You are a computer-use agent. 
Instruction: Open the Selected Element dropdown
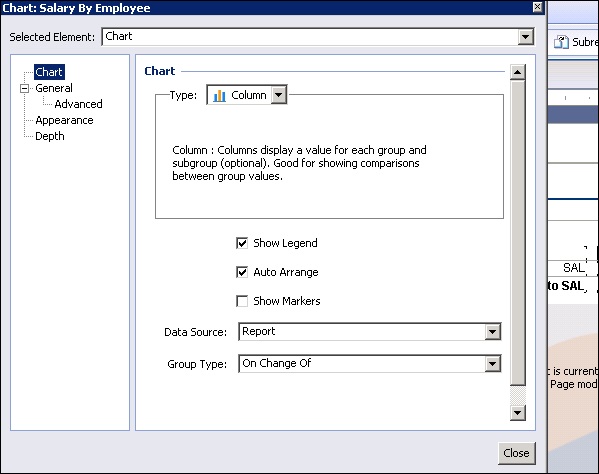(526, 37)
